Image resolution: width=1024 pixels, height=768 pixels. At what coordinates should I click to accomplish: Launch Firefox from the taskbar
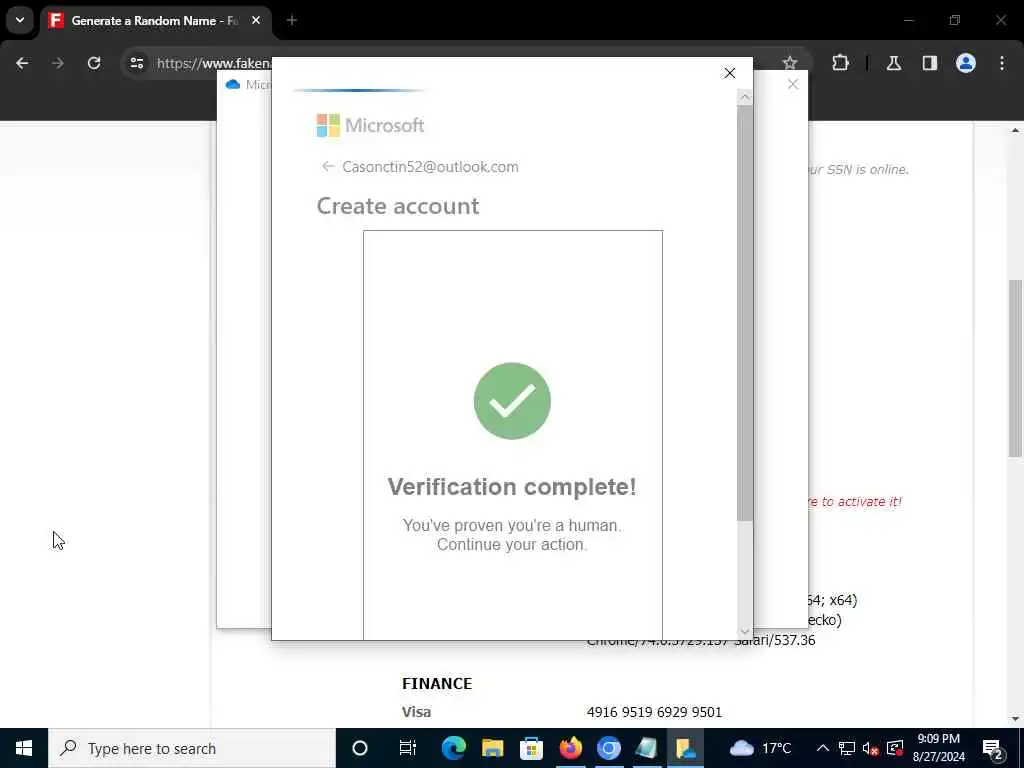[x=570, y=748]
